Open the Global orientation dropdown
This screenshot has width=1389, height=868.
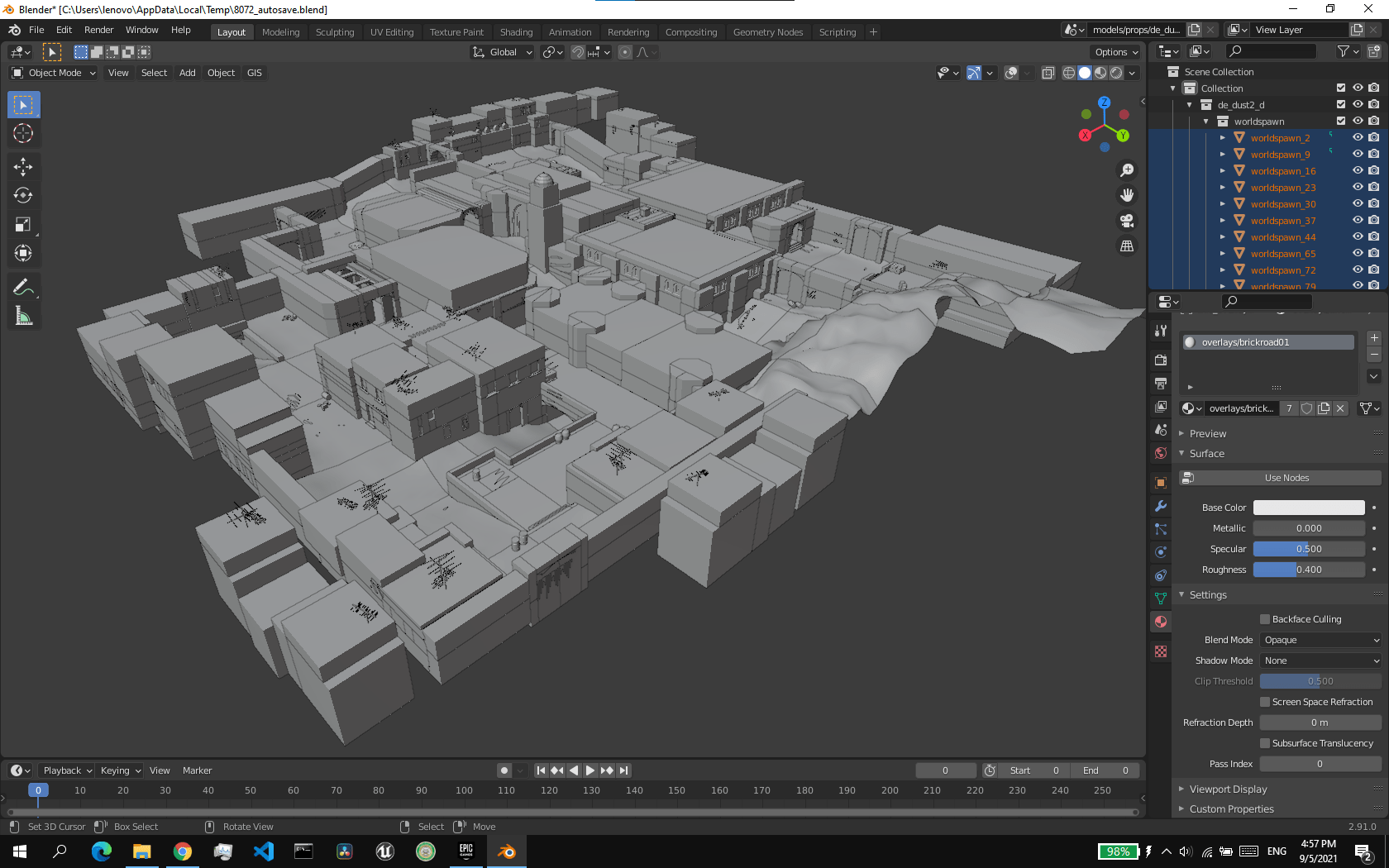click(503, 52)
